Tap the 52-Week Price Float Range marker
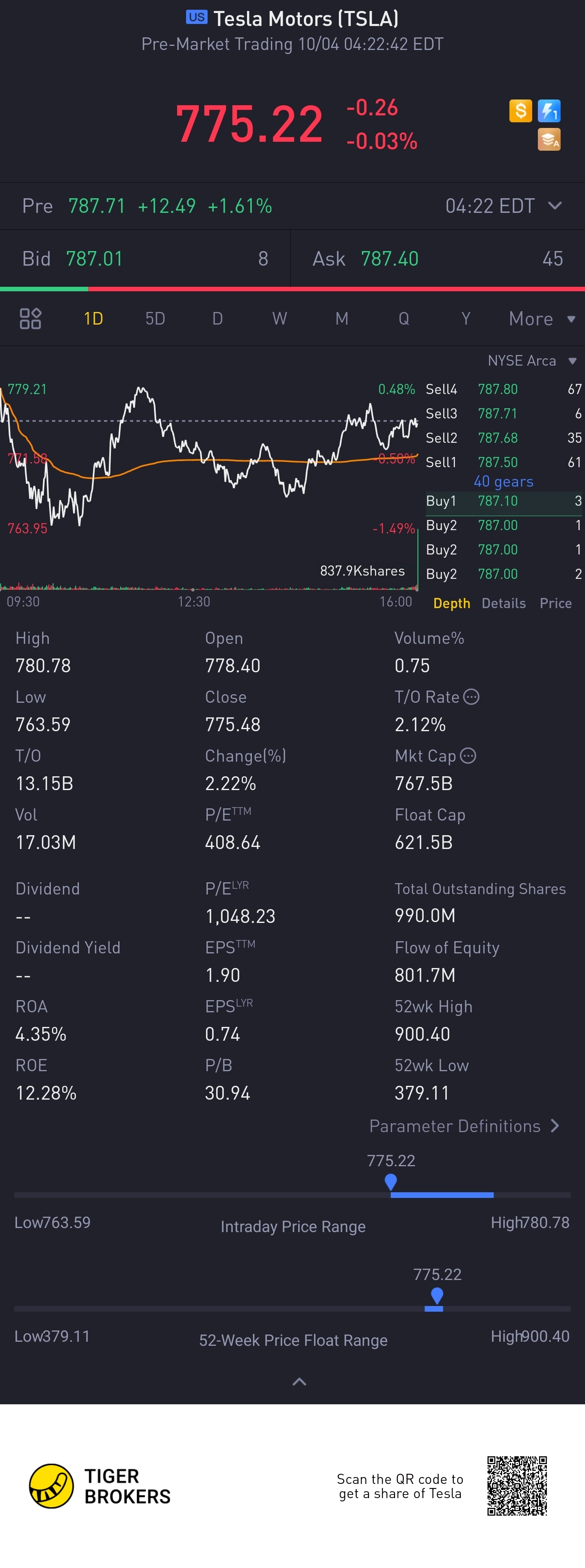Image resolution: width=585 pixels, height=1568 pixels. pyautogui.click(x=436, y=1296)
